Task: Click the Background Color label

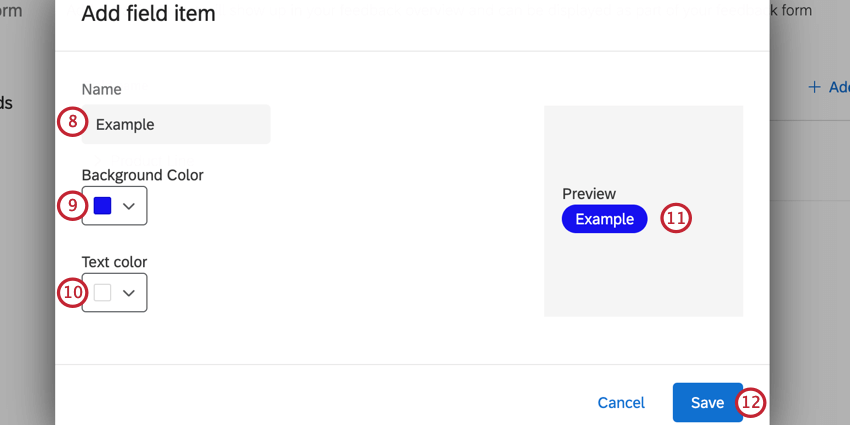Action: 142,175
